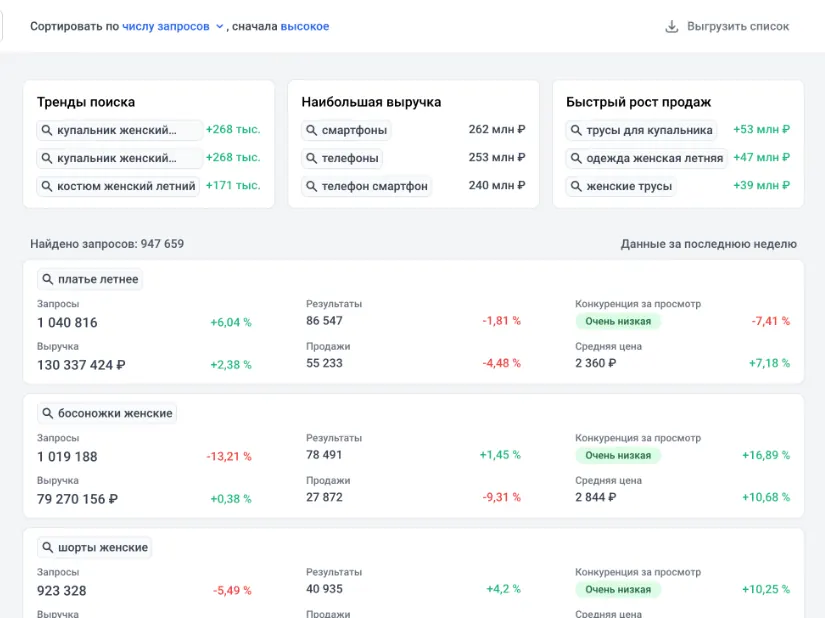Viewport: 825px width, 618px height.
Task: Open the шорты женские query chip
Action: [95, 548]
